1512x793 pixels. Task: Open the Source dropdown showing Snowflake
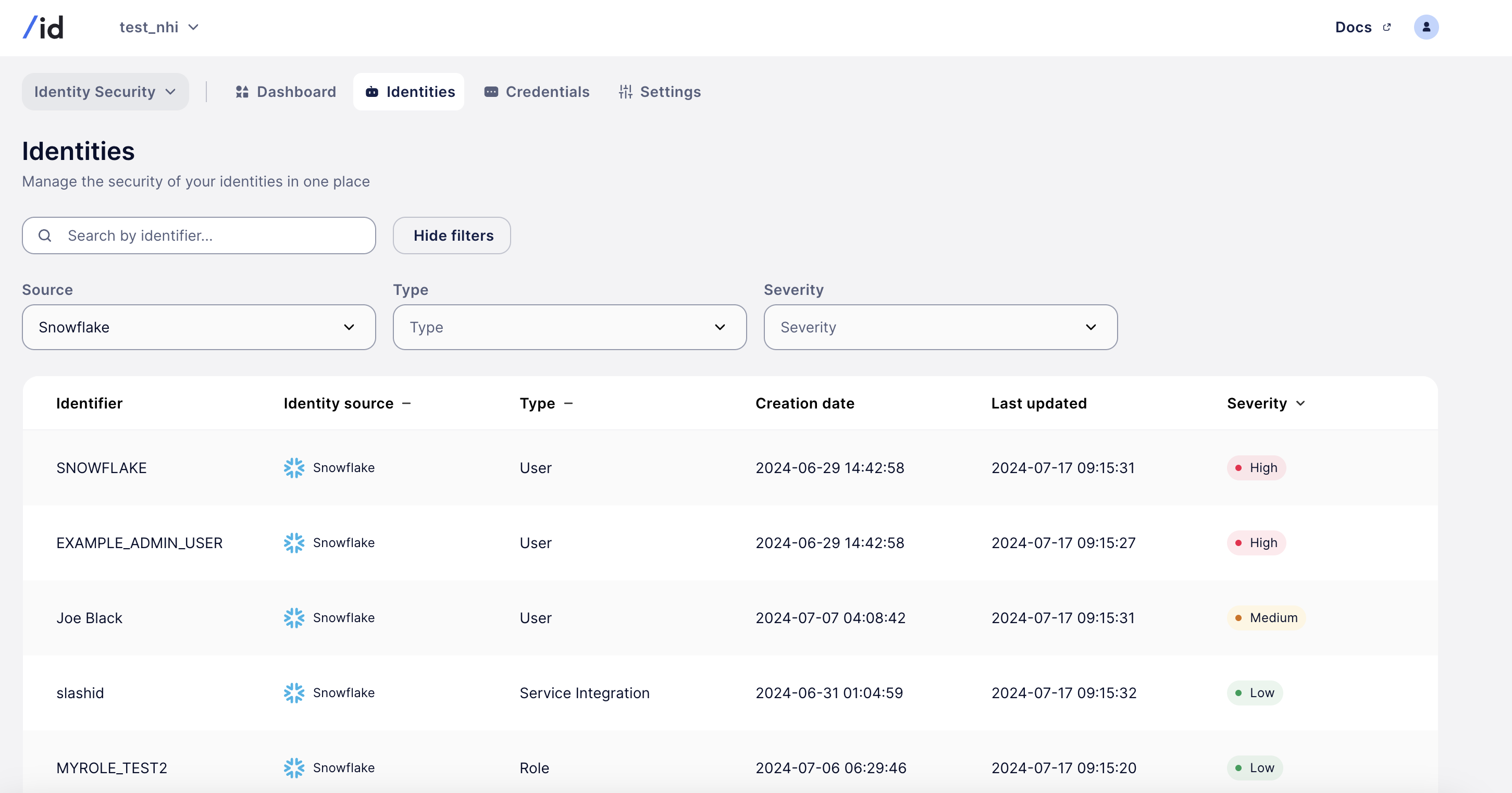pos(199,327)
